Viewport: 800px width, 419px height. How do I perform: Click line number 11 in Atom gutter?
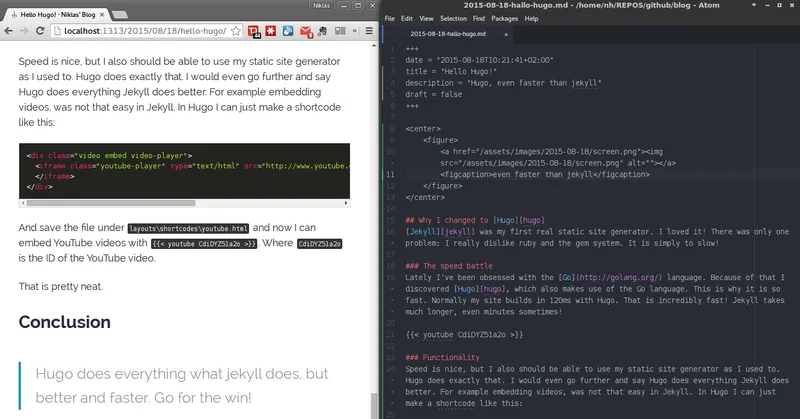pos(390,175)
